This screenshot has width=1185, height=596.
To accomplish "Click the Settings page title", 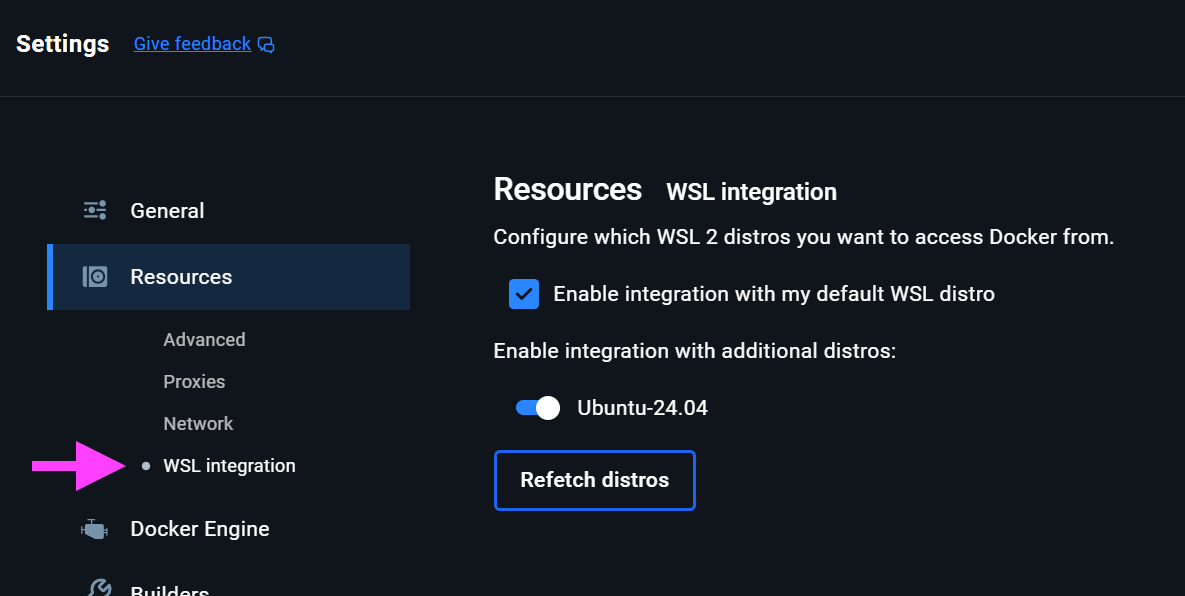I will [x=63, y=44].
